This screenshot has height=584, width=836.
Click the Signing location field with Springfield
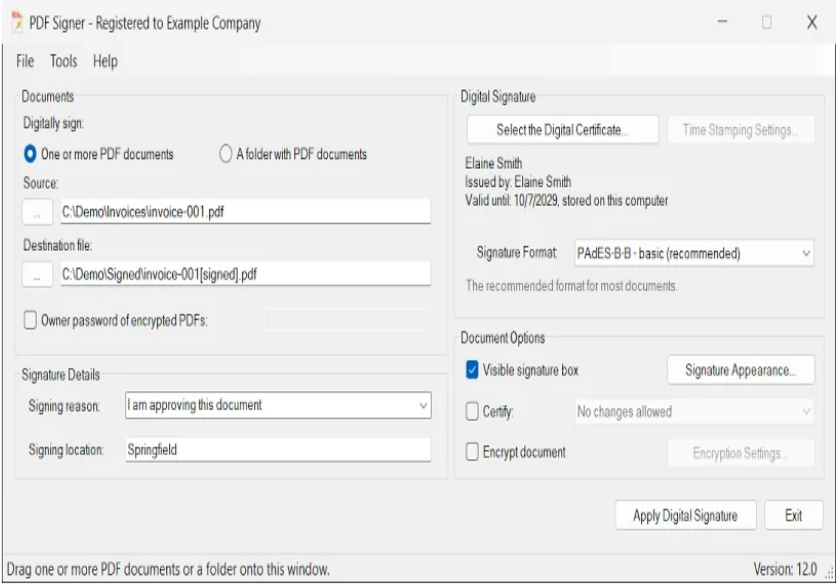[x=278, y=450]
